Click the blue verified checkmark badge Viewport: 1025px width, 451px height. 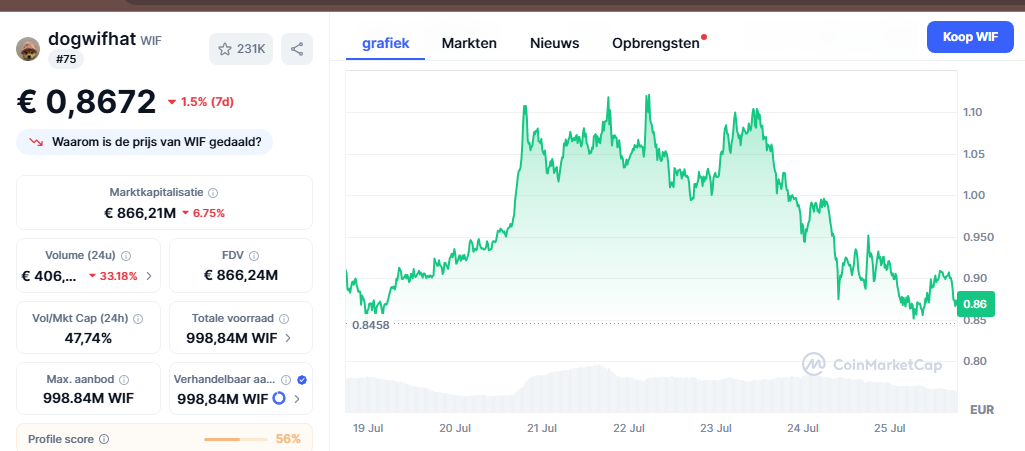click(302, 380)
